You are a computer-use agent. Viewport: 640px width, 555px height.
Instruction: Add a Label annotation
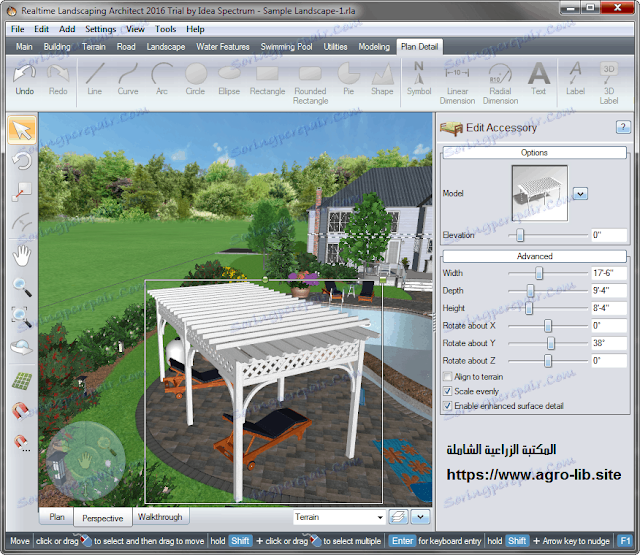(576, 79)
